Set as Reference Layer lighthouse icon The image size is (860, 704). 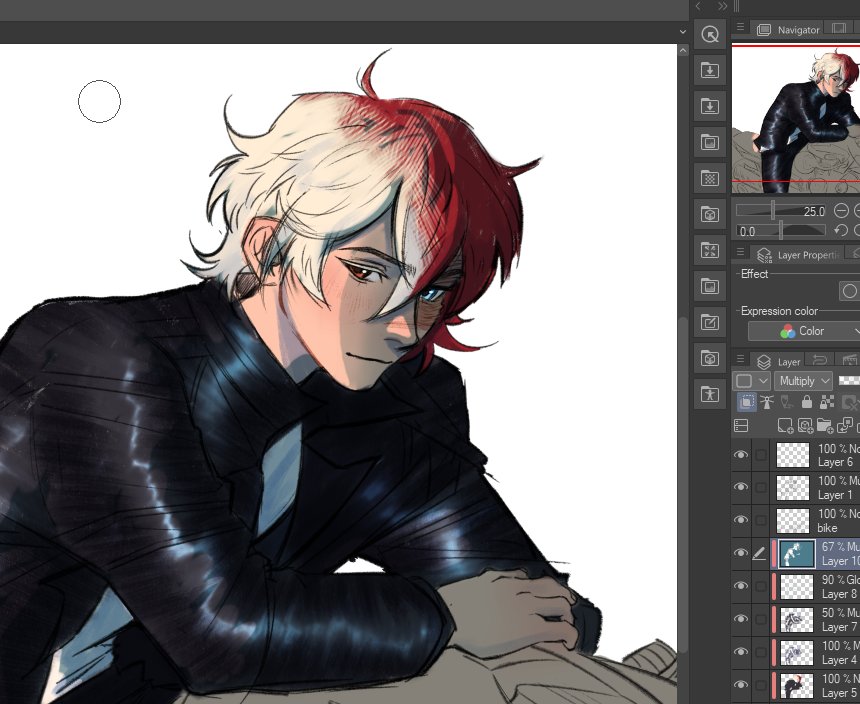tap(767, 402)
